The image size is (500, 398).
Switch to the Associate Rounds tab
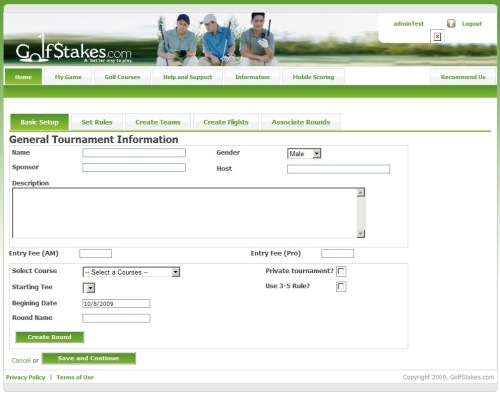coord(301,122)
